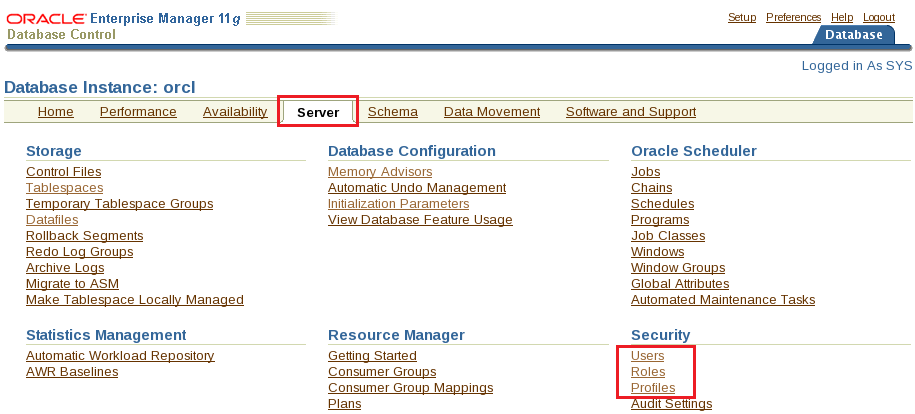This screenshot has width=915, height=414.
Task: Switch to the Data Movement tab
Action: coord(492,112)
